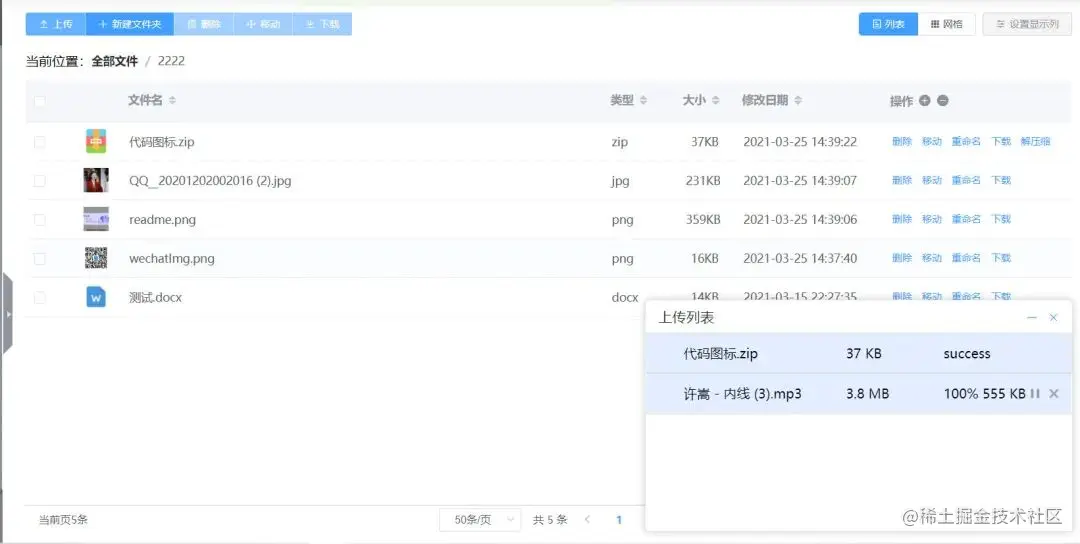
Task: Select 许嵩 - 内线 (3).mp3 upload row
Action: (859, 394)
